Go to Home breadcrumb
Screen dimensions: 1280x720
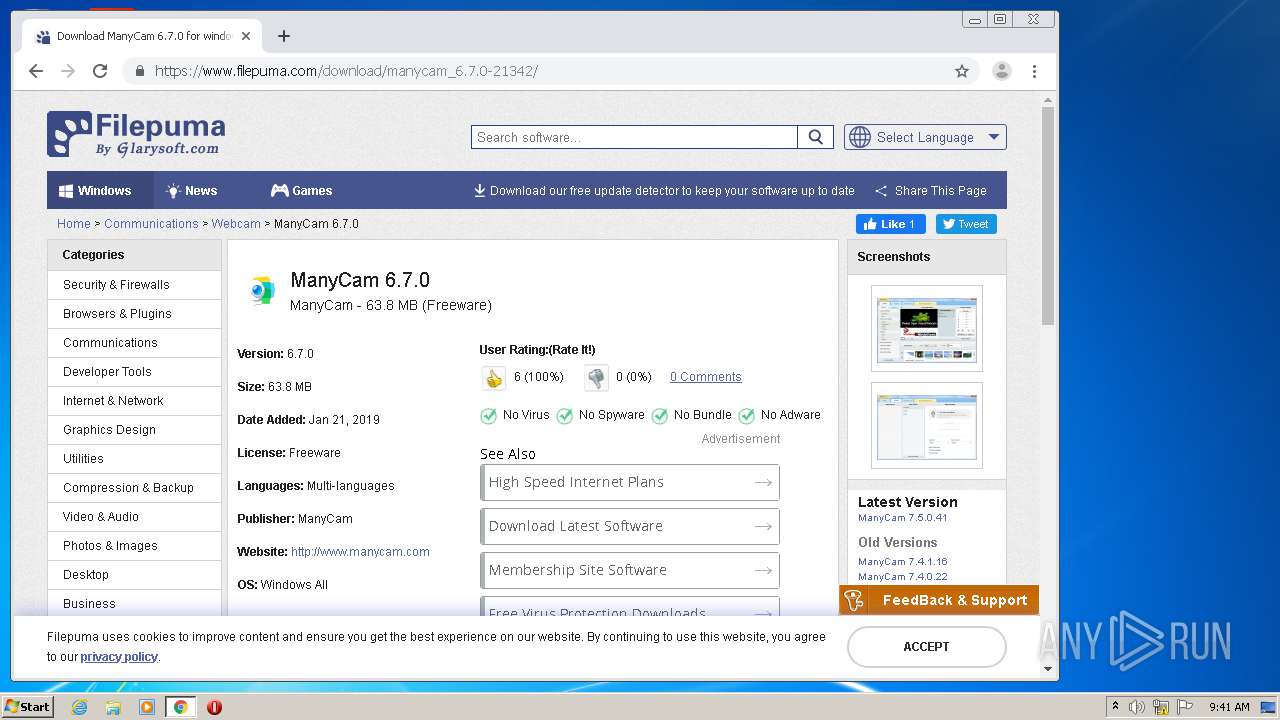73,224
